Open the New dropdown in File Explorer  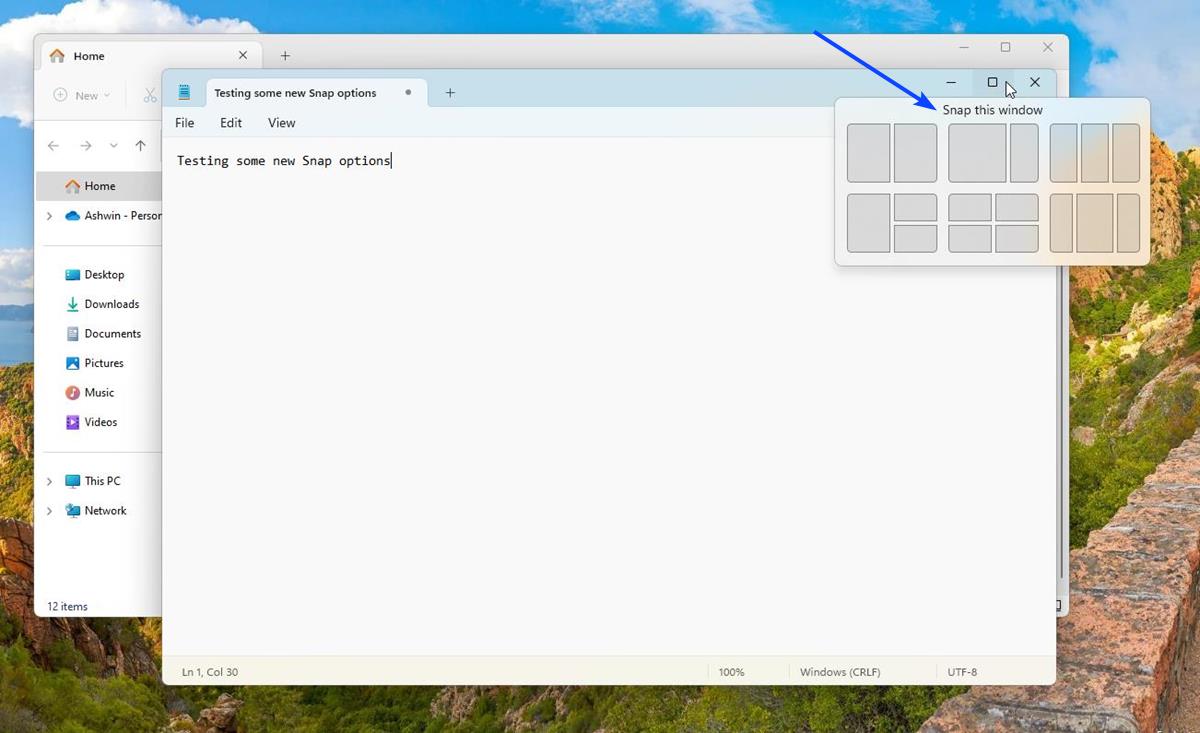(82, 95)
